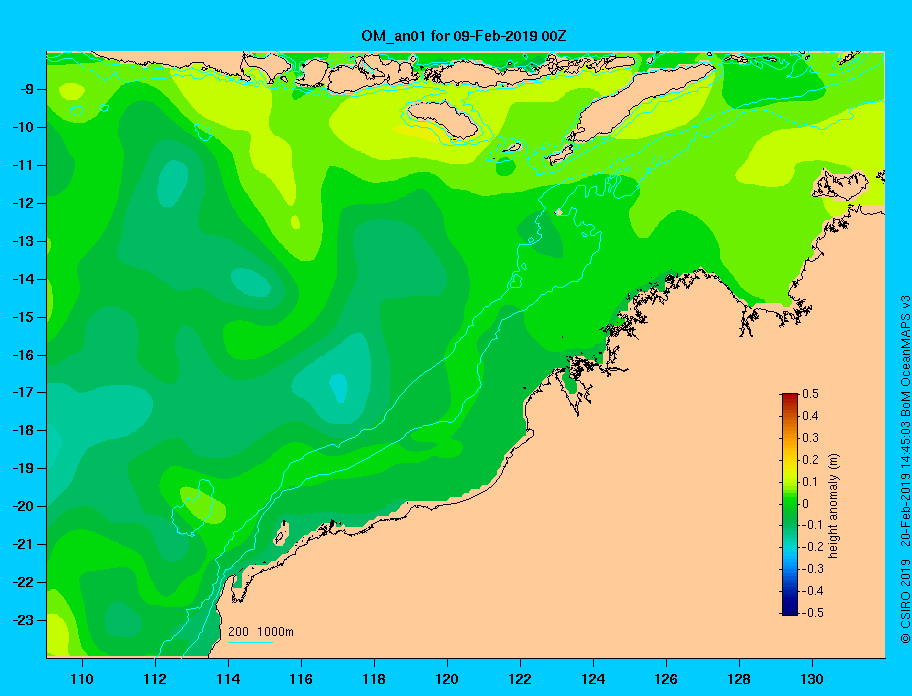This screenshot has height=696, width=912.
Task: Click the "-21" latitude axis label
Action: pyautogui.click(x=22, y=544)
